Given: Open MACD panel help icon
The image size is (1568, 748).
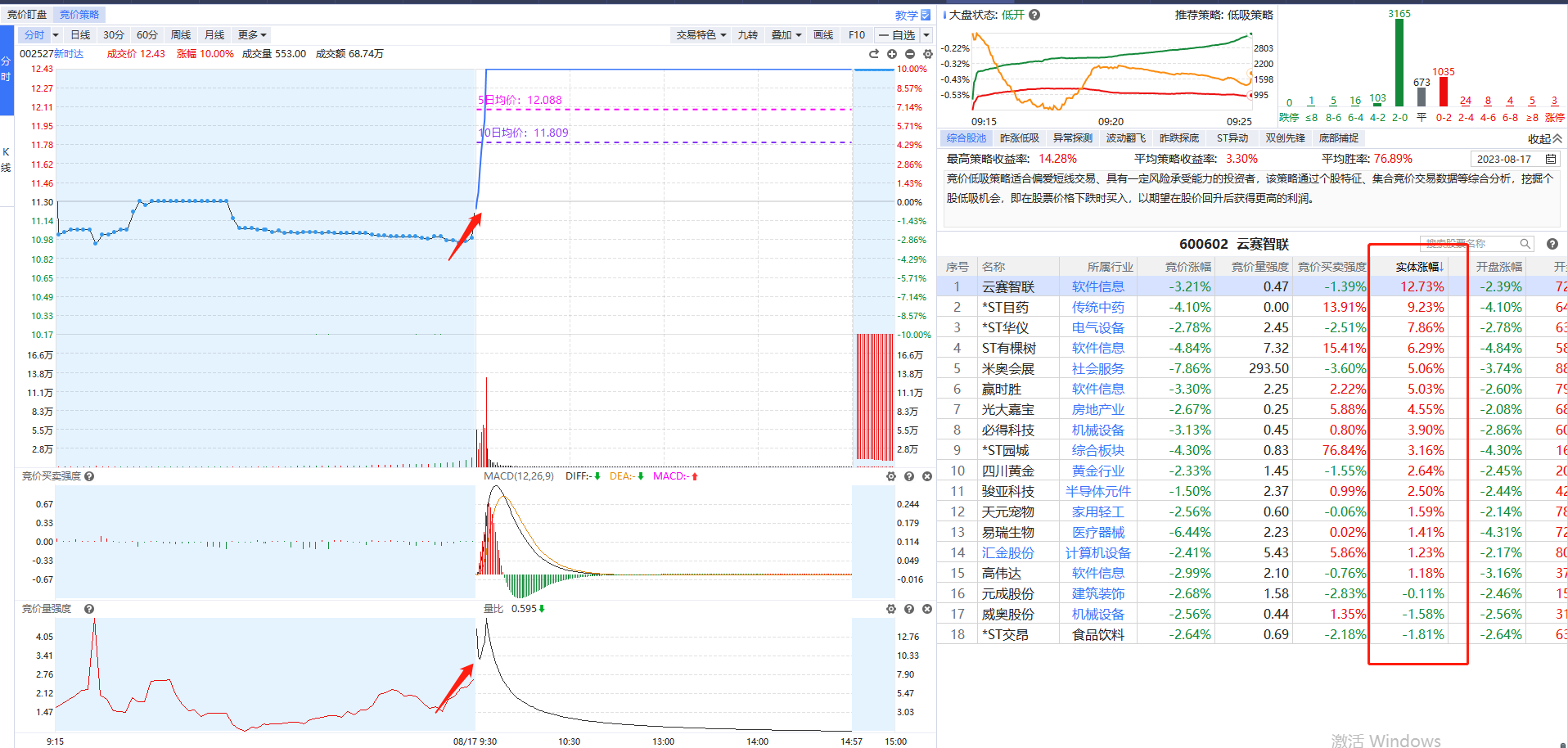Looking at the screenshot, I should tap(909, 476).
